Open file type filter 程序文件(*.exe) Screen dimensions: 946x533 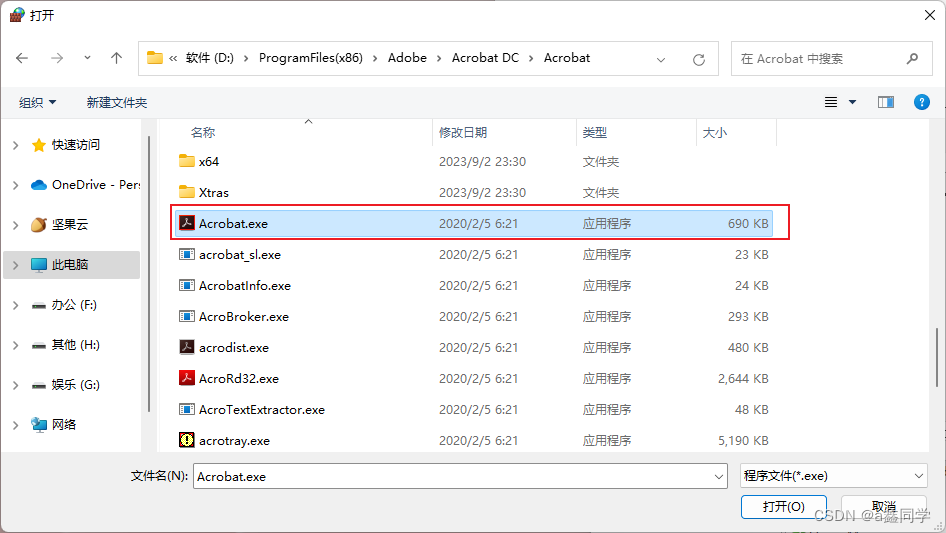833,476
